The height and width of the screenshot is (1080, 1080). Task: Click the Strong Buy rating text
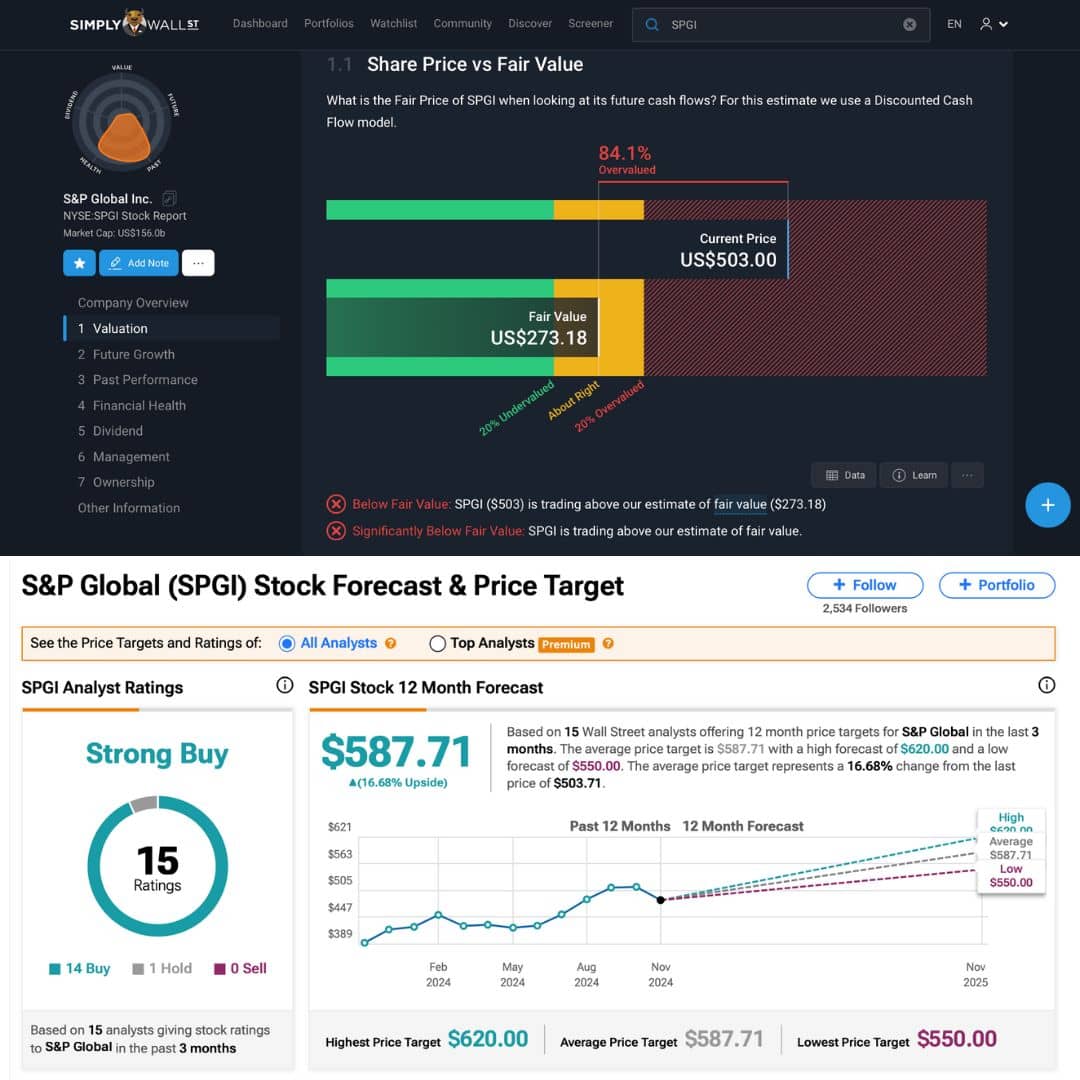pyautogui.click(x=157, y=754)
